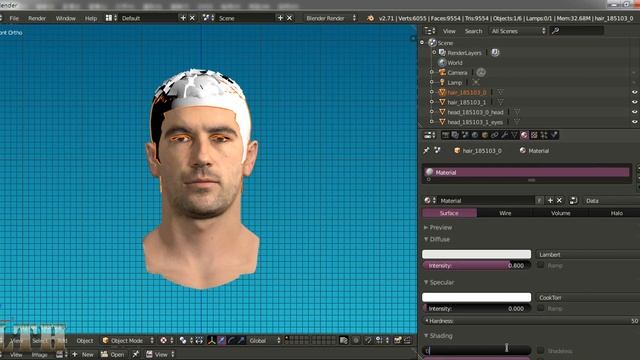Select the Material slot in the list
The image size is (640, 360).
click(527, 172)
